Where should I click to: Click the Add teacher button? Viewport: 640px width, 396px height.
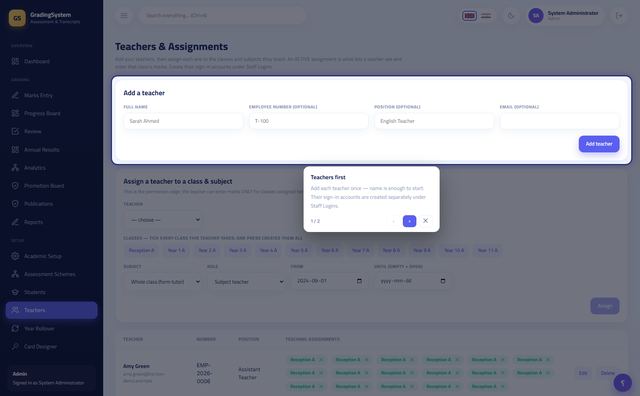(599, 144)
